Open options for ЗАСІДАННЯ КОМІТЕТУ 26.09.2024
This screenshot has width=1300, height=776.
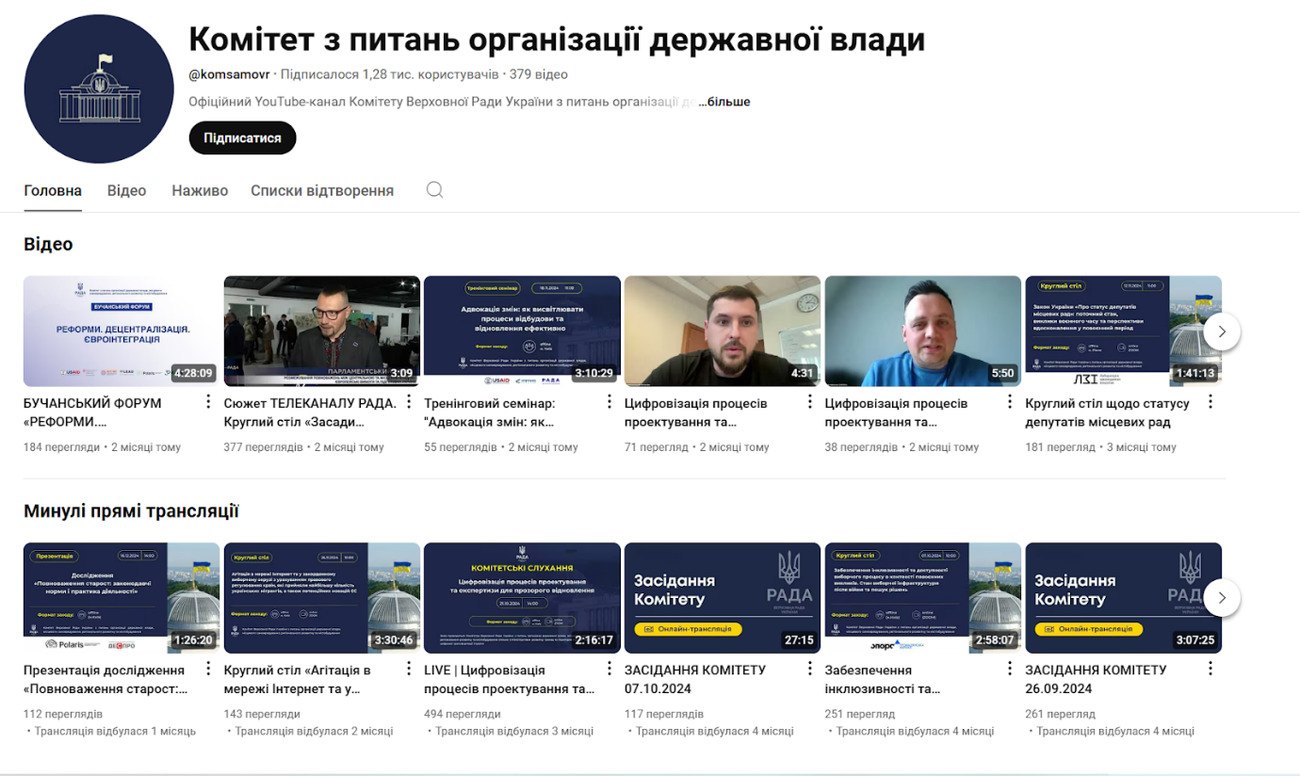[1210, 669]
